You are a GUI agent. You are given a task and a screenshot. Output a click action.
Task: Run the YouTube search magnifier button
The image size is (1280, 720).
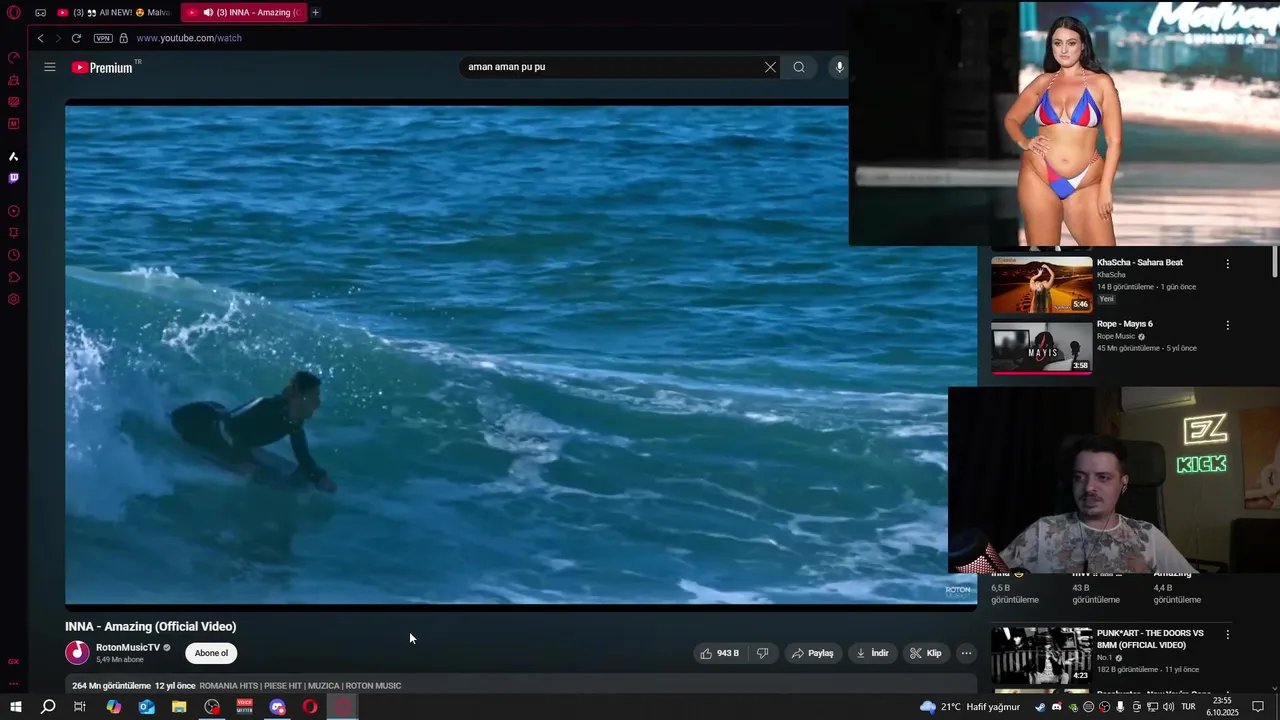click(799, 67)
